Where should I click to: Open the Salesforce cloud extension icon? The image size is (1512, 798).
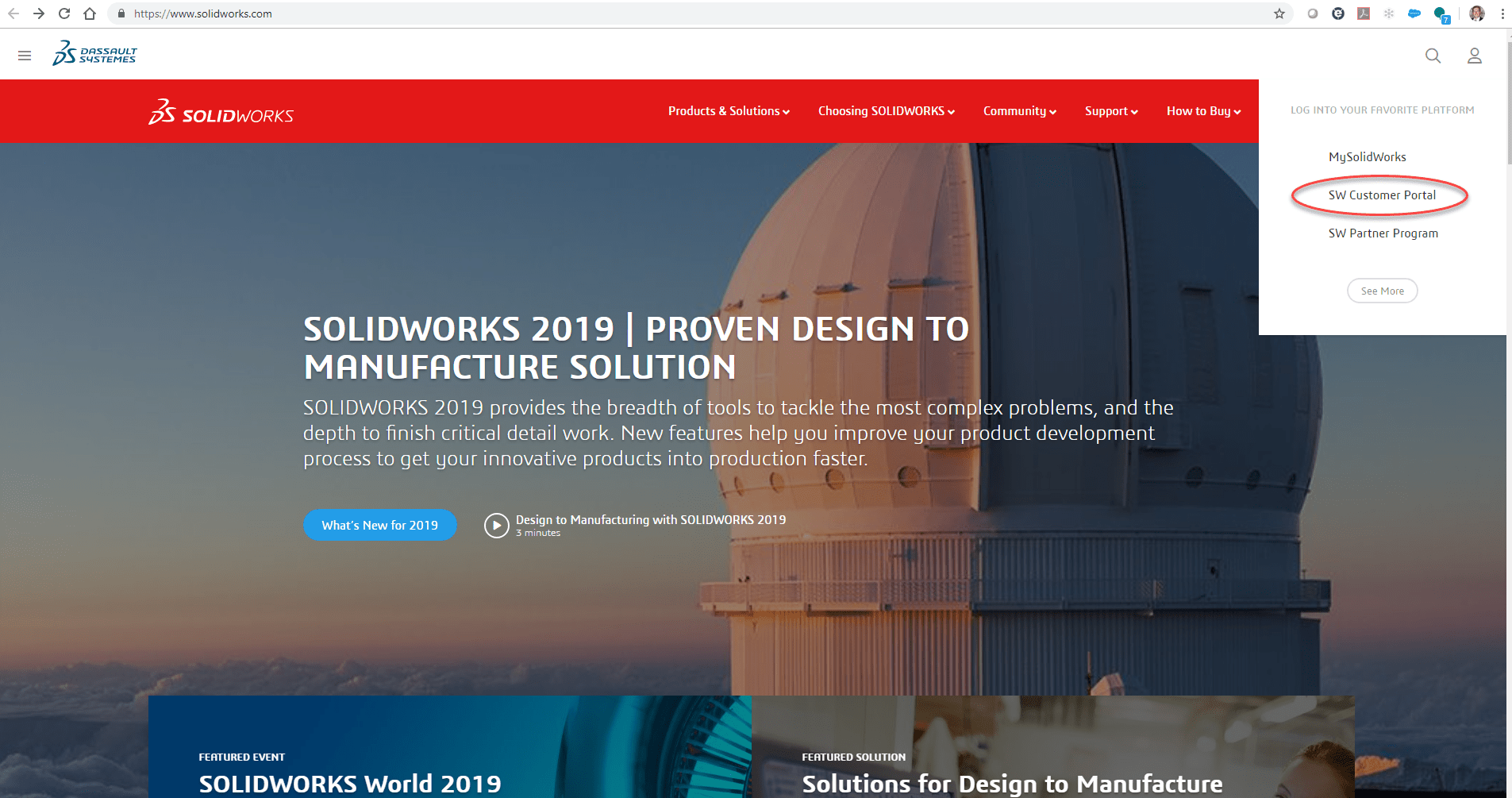tap(1414, 13)
